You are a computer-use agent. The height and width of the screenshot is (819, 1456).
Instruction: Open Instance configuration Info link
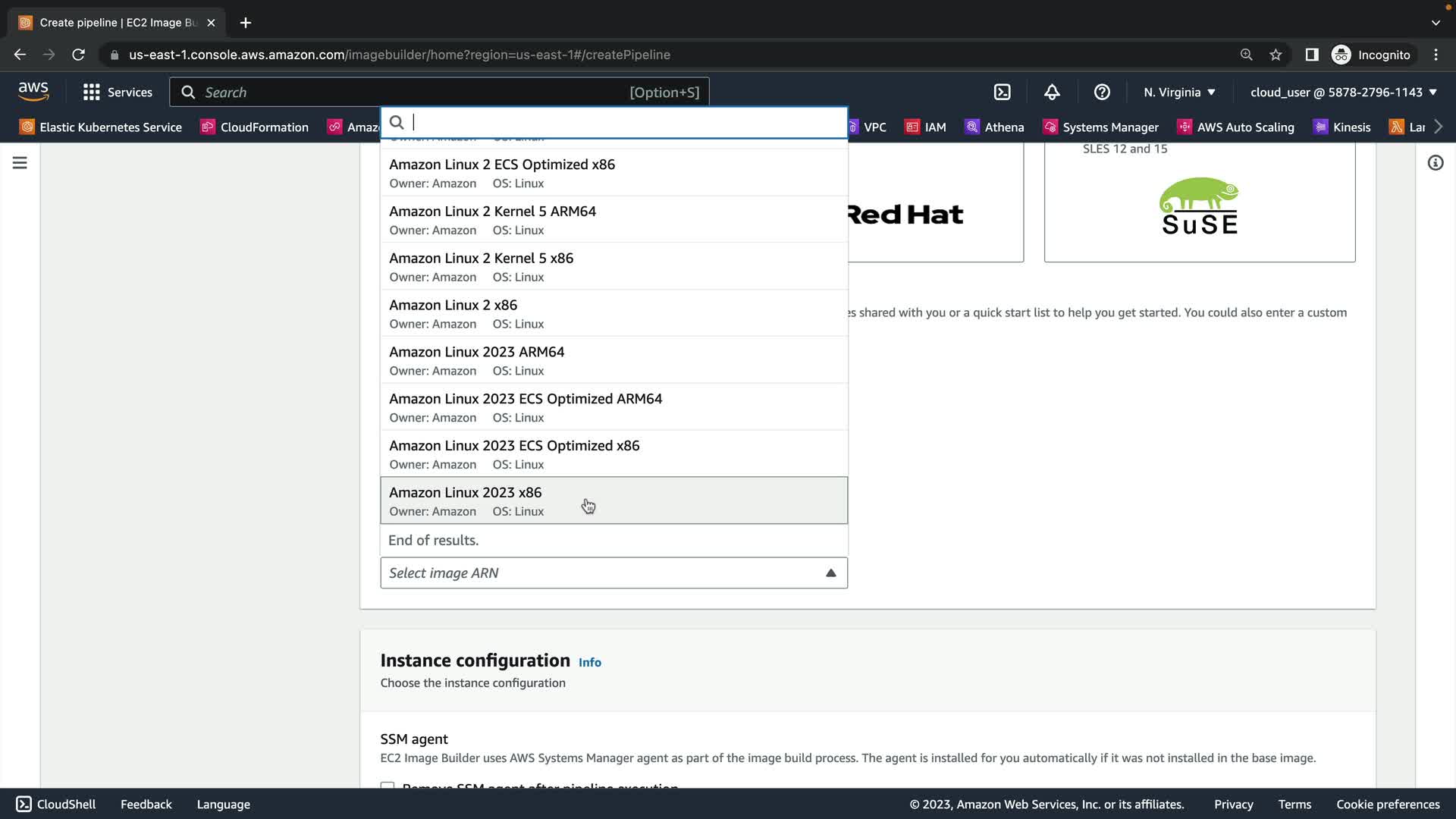(x=589, y=662)
